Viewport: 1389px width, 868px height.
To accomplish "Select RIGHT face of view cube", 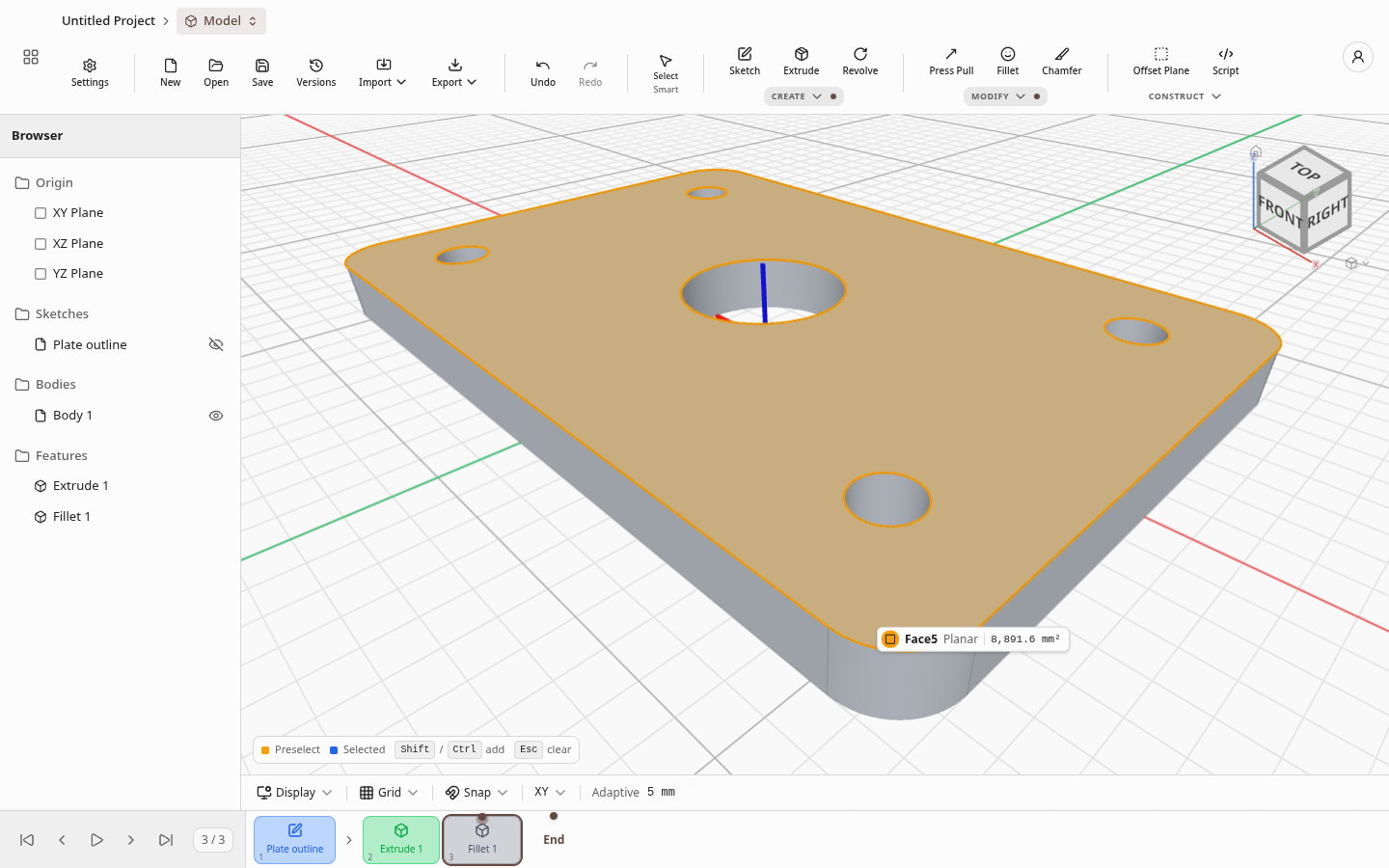I will (x=1327, y=212).
